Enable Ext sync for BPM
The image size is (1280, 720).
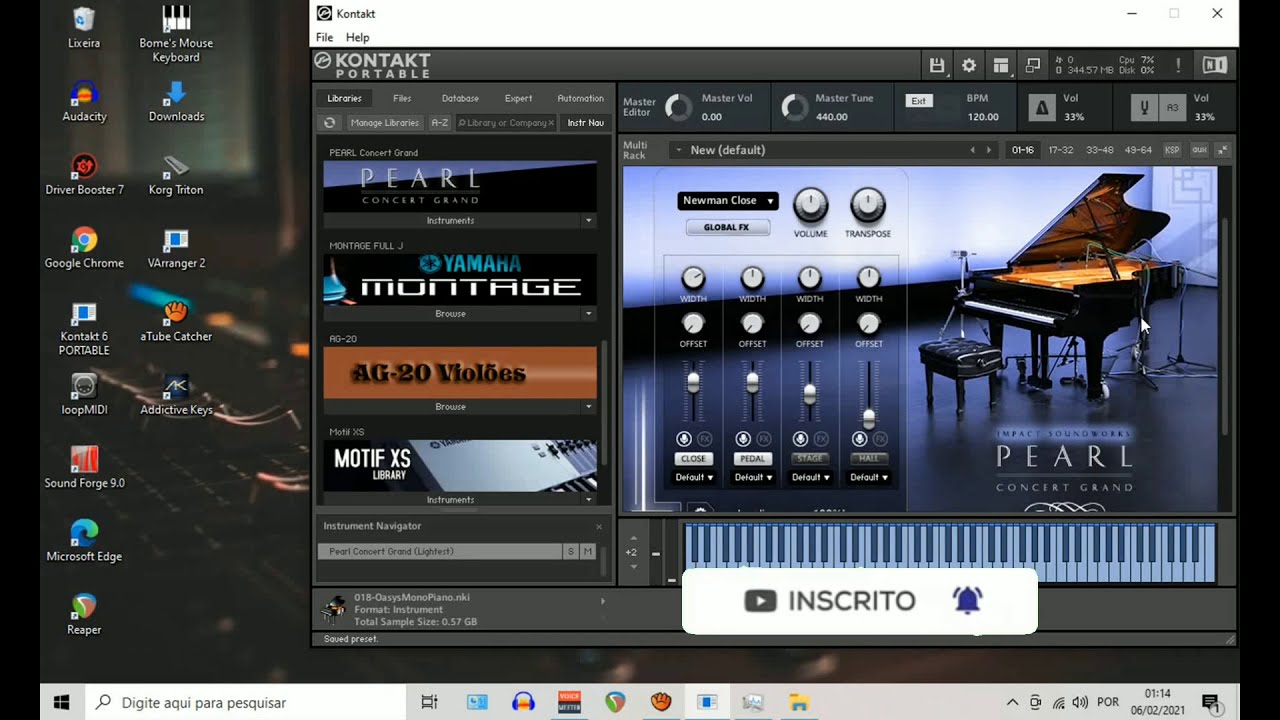pyautogui.click(x=918, y=101)
